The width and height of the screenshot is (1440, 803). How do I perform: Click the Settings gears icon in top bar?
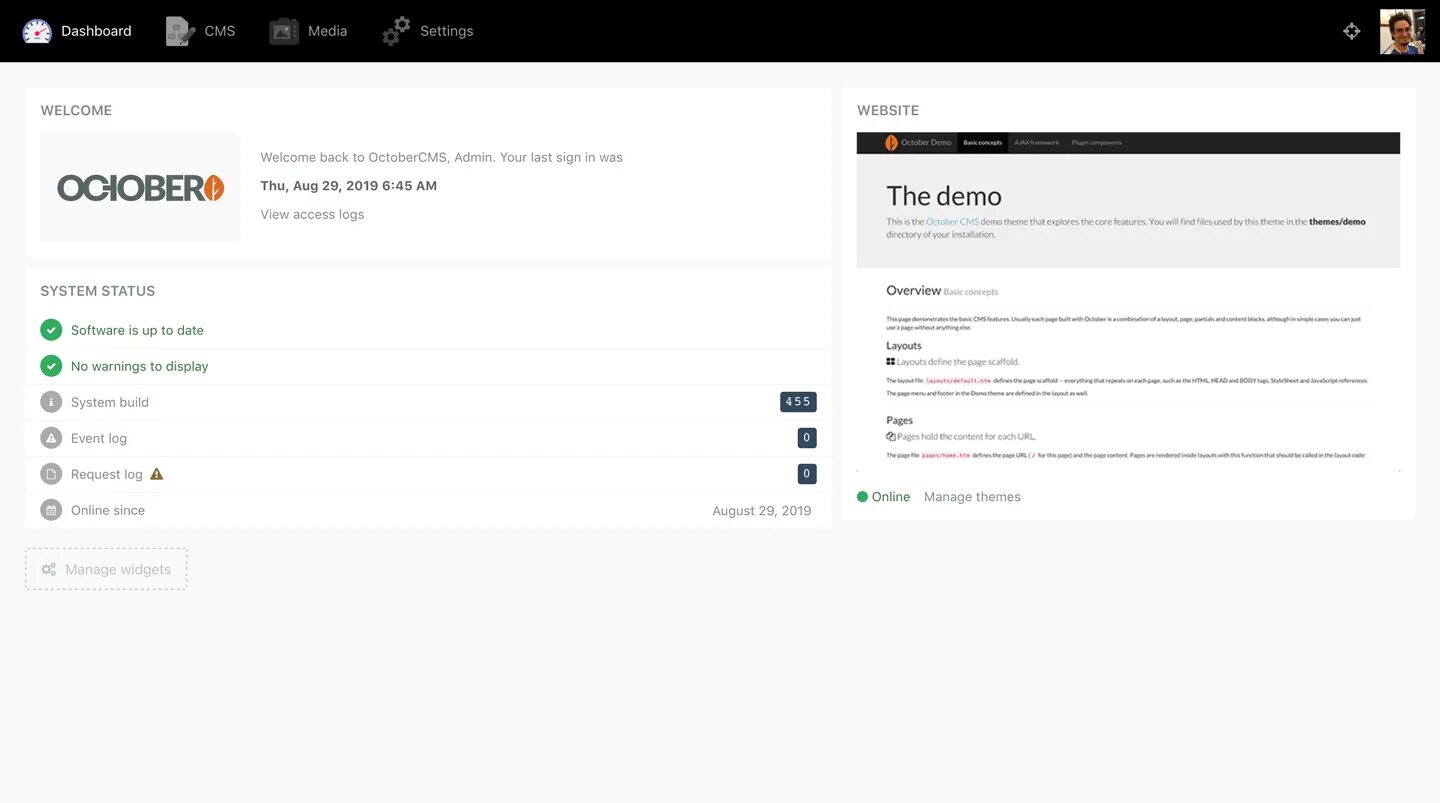click(x=396, y=30)
